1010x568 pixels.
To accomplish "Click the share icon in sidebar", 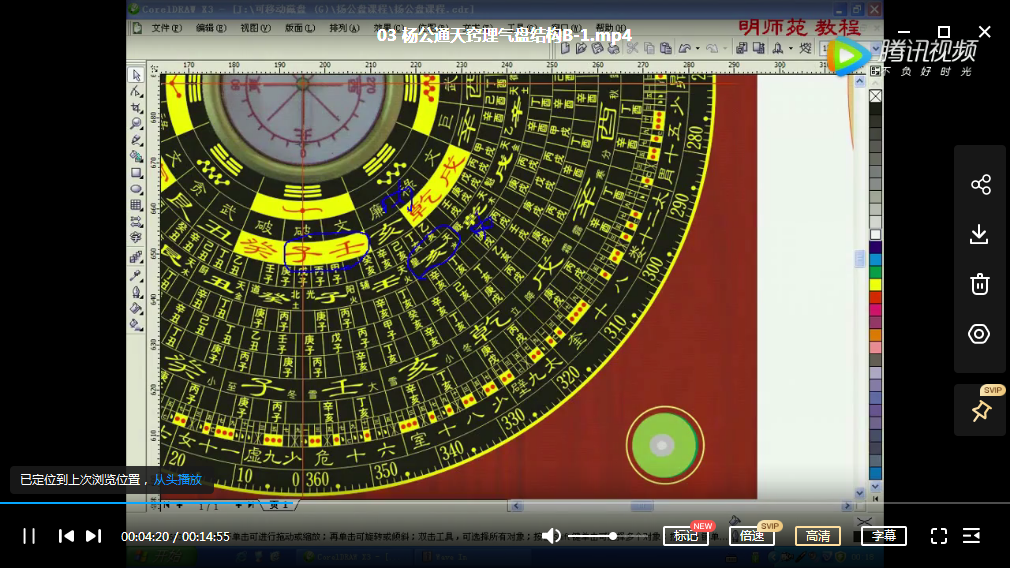I will coord(980,184).
